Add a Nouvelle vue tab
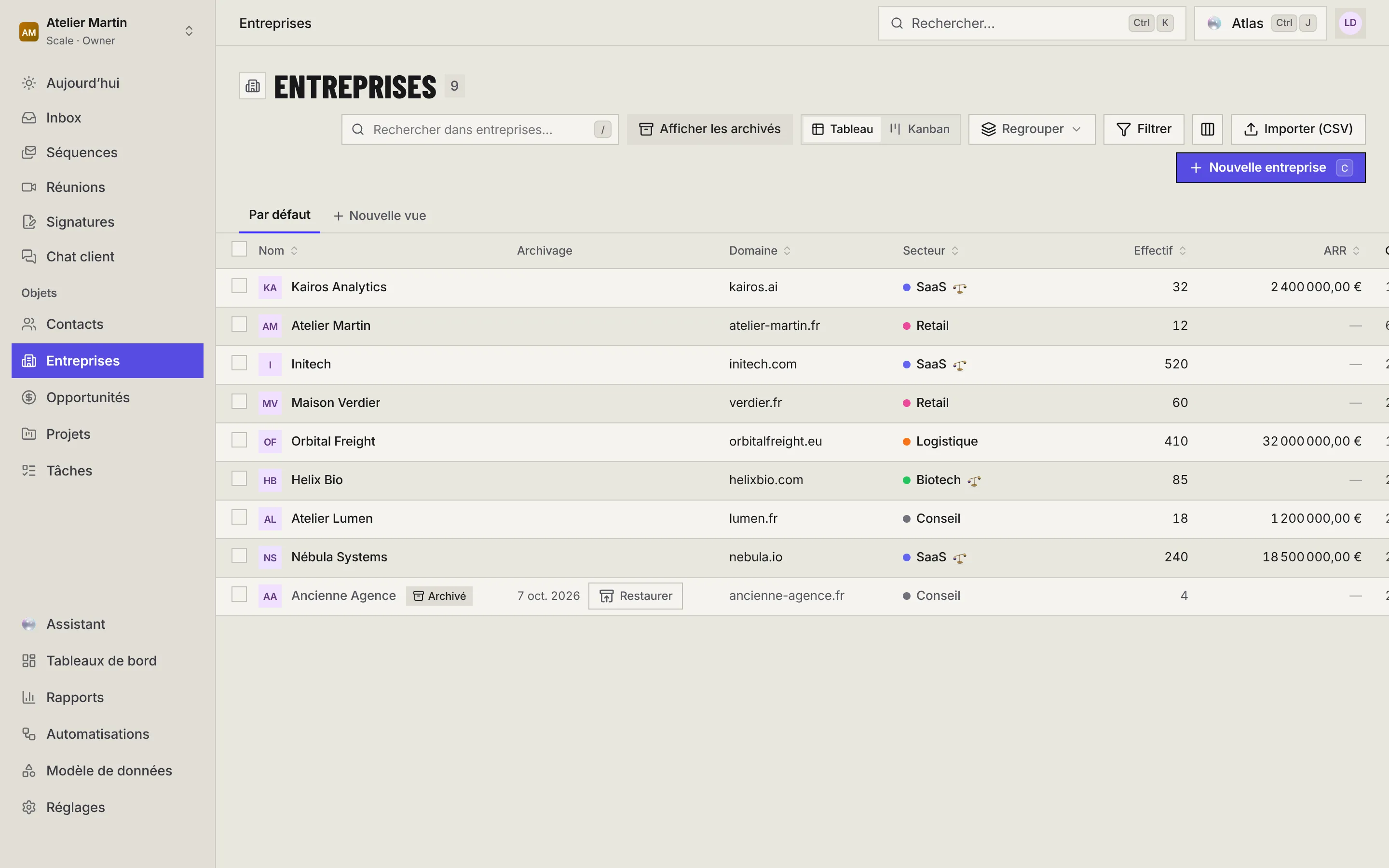This screenshot has height=868, width=1389. [x=380, y=216]
